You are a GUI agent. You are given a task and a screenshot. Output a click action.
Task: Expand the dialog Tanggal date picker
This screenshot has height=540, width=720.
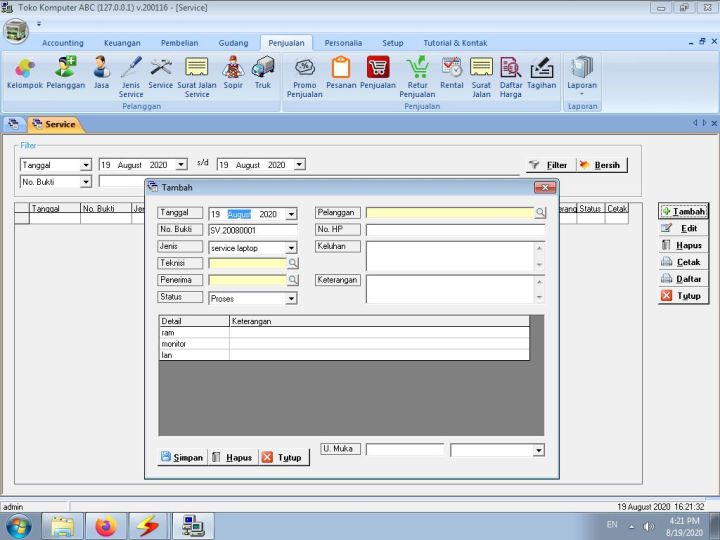(x=292, y=214)
